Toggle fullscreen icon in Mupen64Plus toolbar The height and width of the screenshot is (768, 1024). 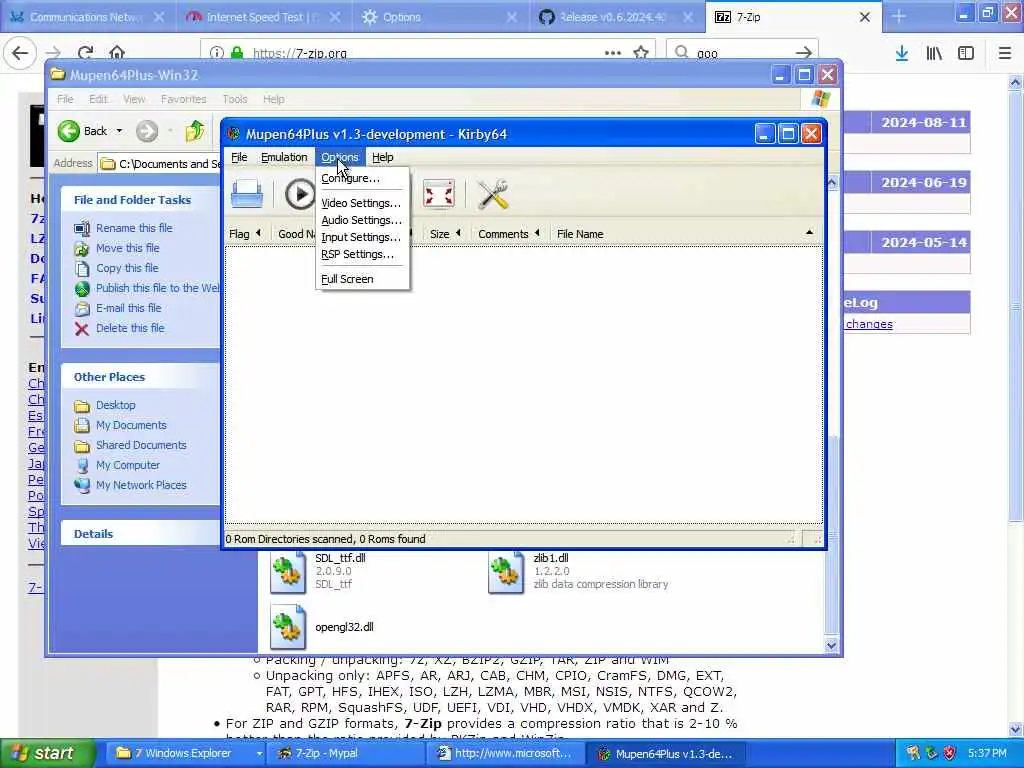[x=438, y=194]
